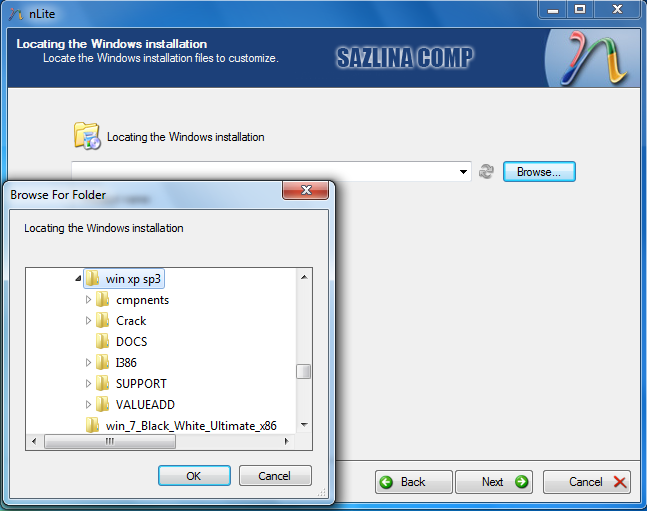Expand the Crack folder
647x511 pixels.
(x=88, y=321)
